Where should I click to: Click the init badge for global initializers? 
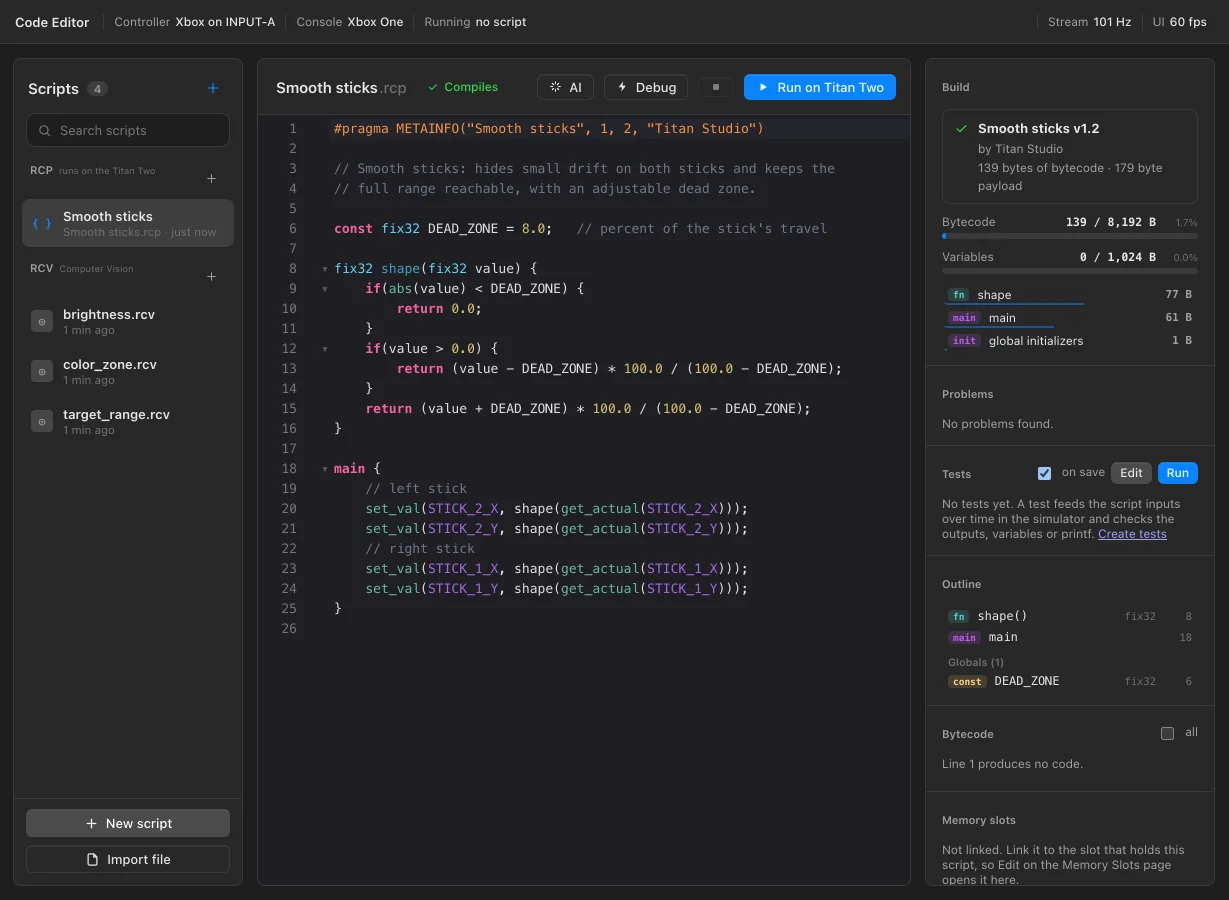pos(964,341)
